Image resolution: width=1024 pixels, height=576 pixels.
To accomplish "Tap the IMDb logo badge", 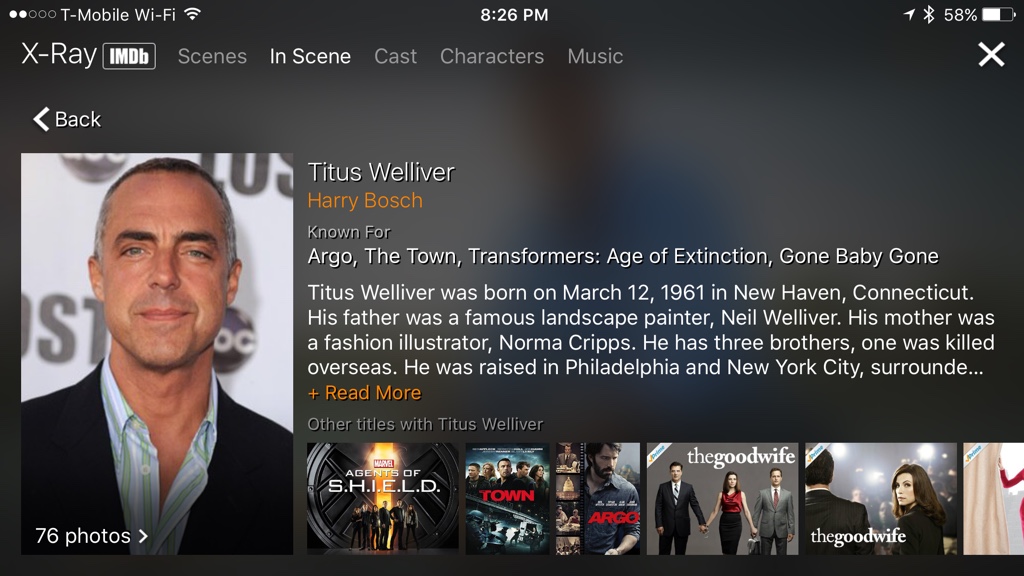I will [129, 56].
